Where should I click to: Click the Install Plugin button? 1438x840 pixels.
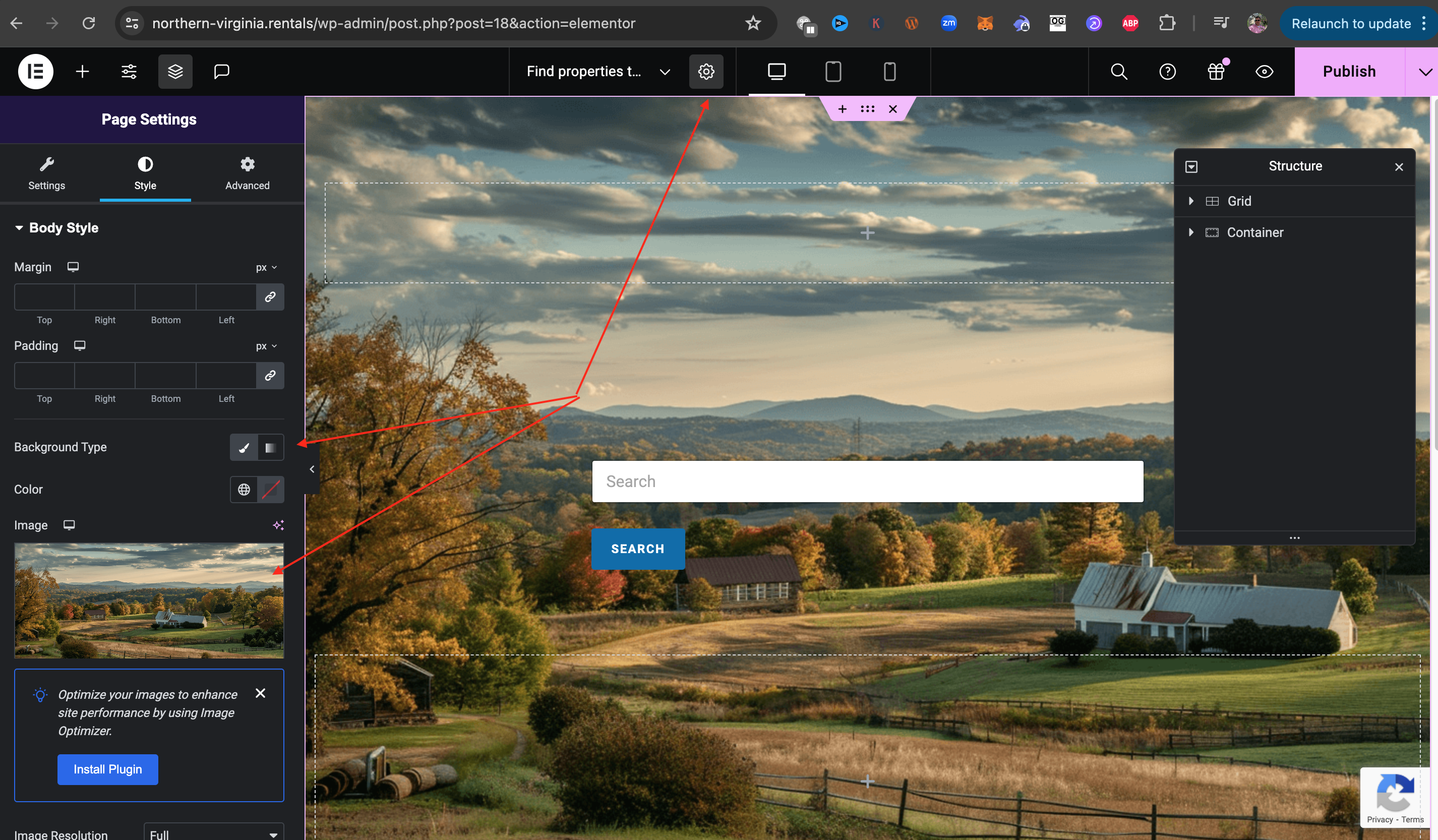pos(107,769)
